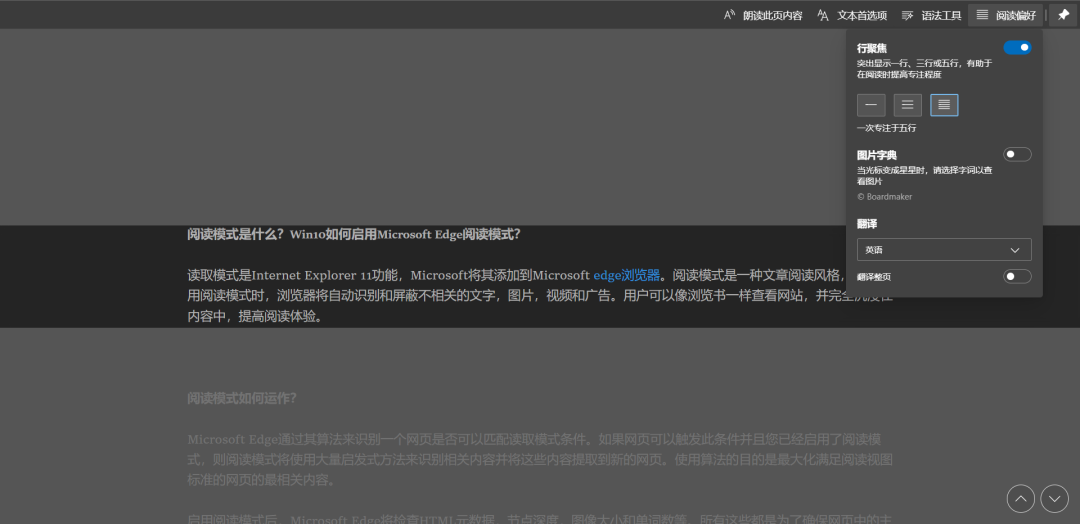The height and width of the screenshot is (524, 1080).
Task: Click the Read aloud (朗读此页内容) button
Action: [763, 15]
